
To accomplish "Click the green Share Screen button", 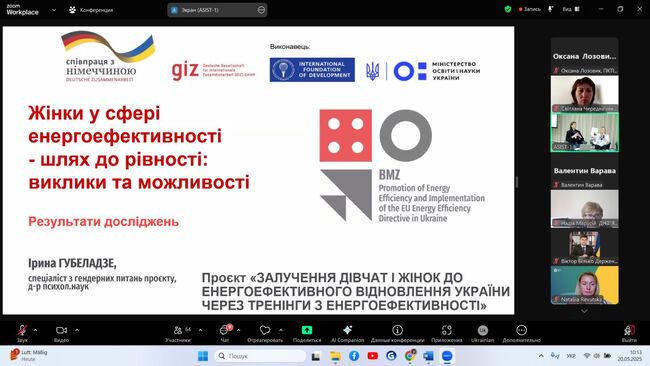I will click(x=307, y=330).
